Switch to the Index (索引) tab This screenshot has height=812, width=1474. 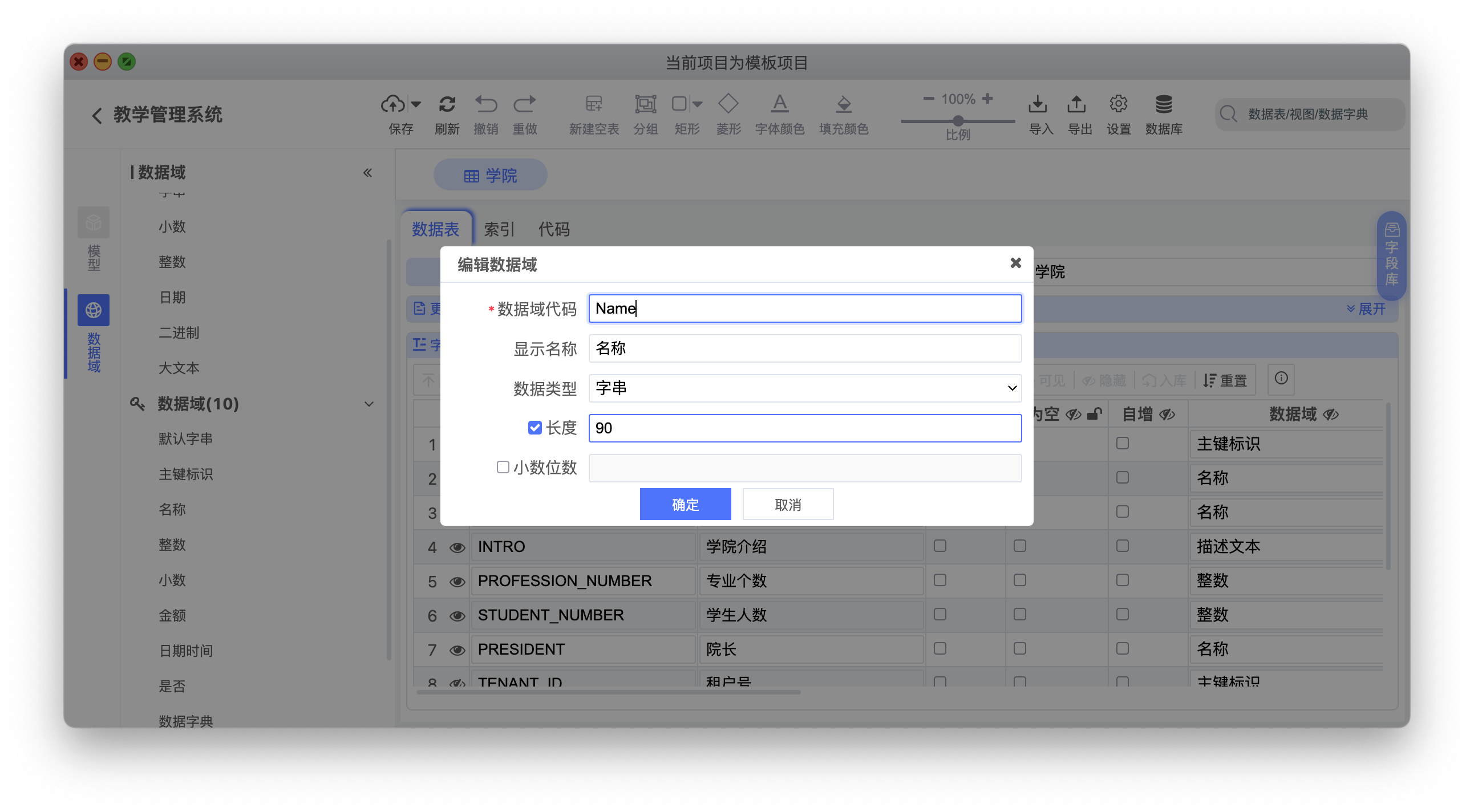[499, 229]
